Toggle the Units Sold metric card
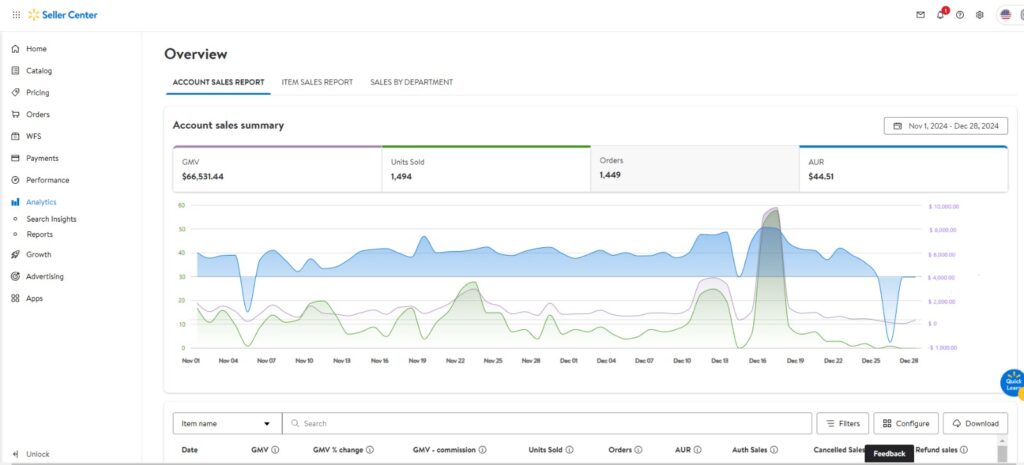Screen dimensions: 1024x465 485,169
